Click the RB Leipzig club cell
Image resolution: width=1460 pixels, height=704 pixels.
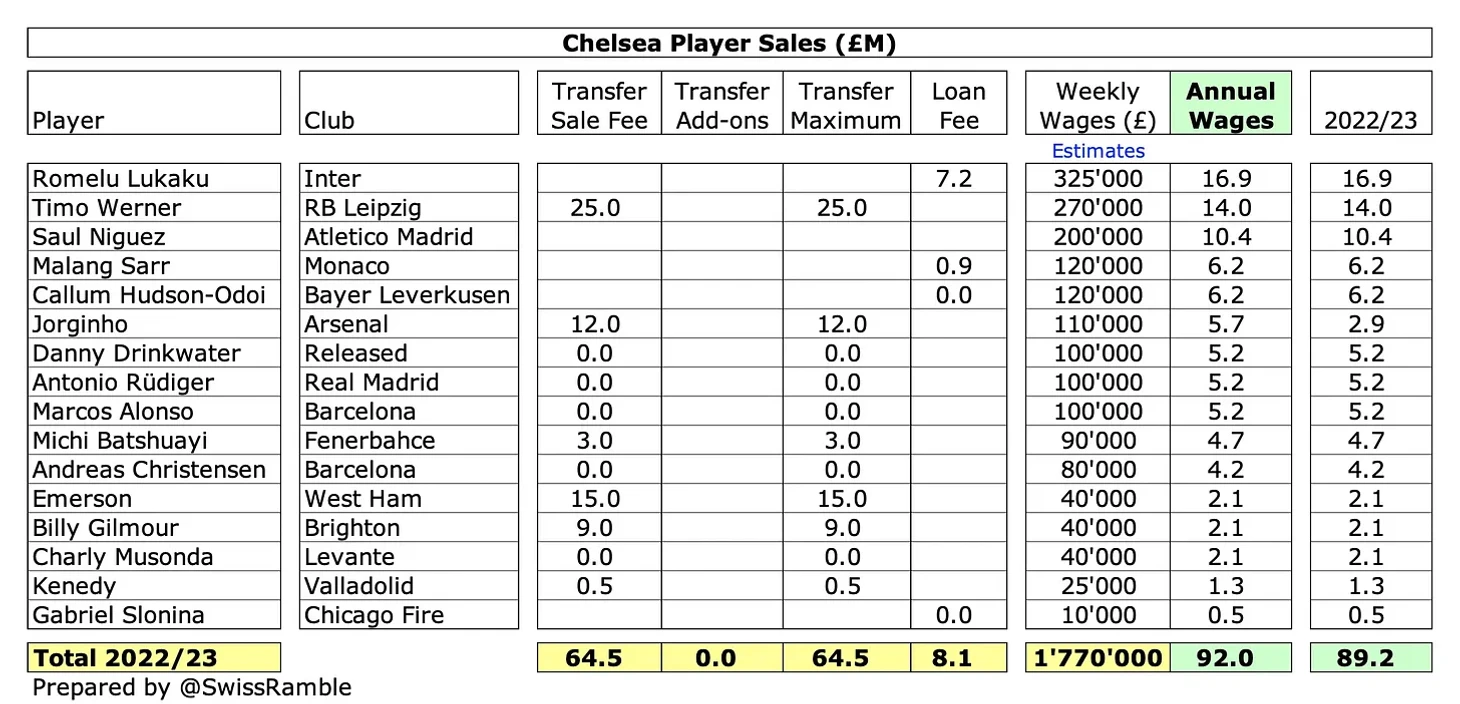[x=408, y=208]
